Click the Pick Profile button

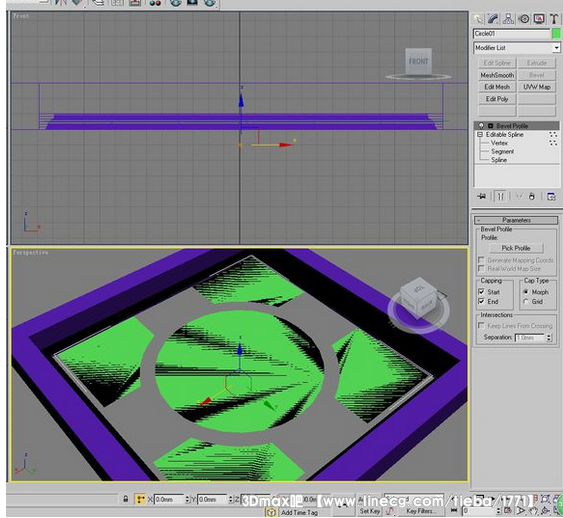click(516, 248)
